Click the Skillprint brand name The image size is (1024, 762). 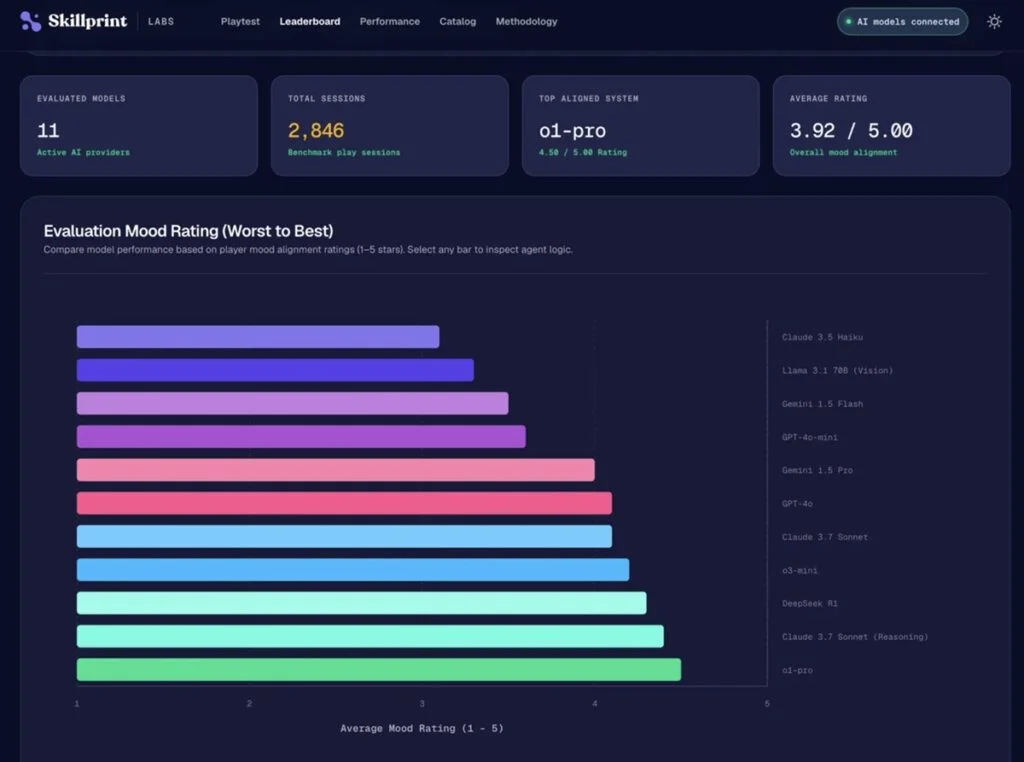(88, 22)
